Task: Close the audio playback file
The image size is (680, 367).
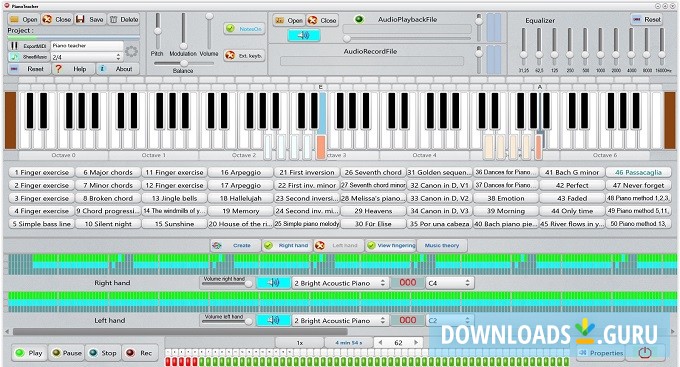Action: pyautogui.click(x=322, y=20)
